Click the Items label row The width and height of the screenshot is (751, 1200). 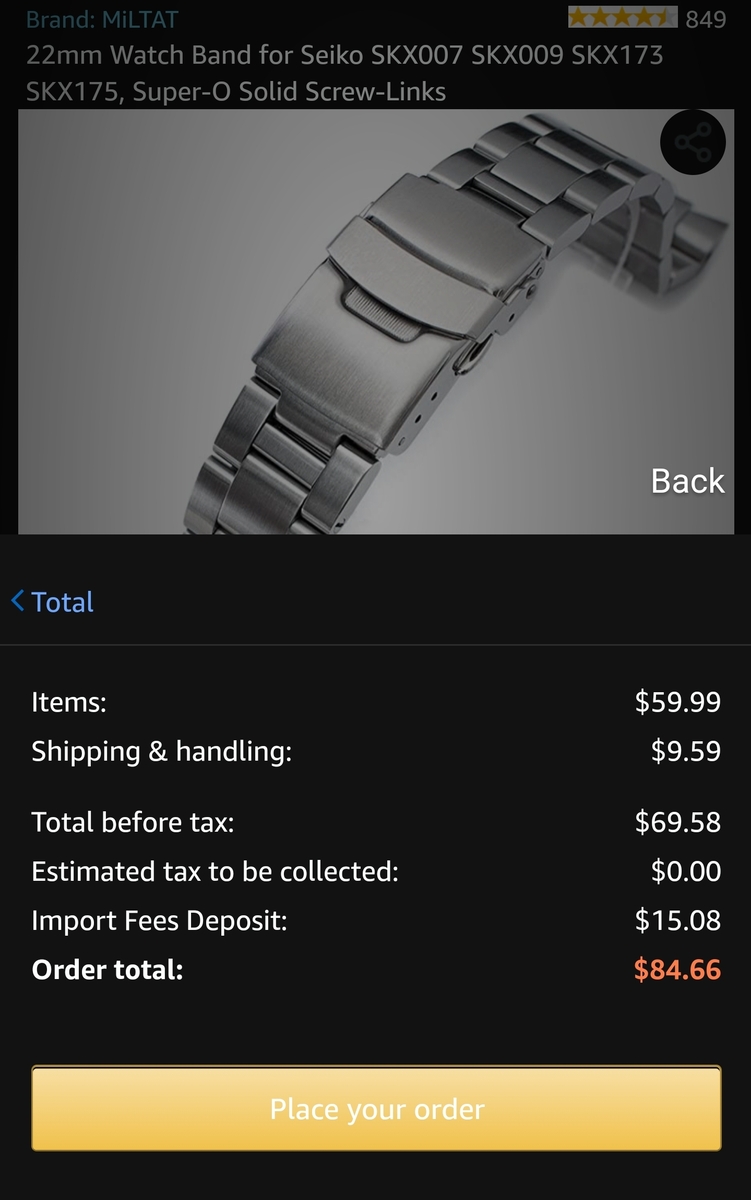pyautogui.click(x=69, y=702)
